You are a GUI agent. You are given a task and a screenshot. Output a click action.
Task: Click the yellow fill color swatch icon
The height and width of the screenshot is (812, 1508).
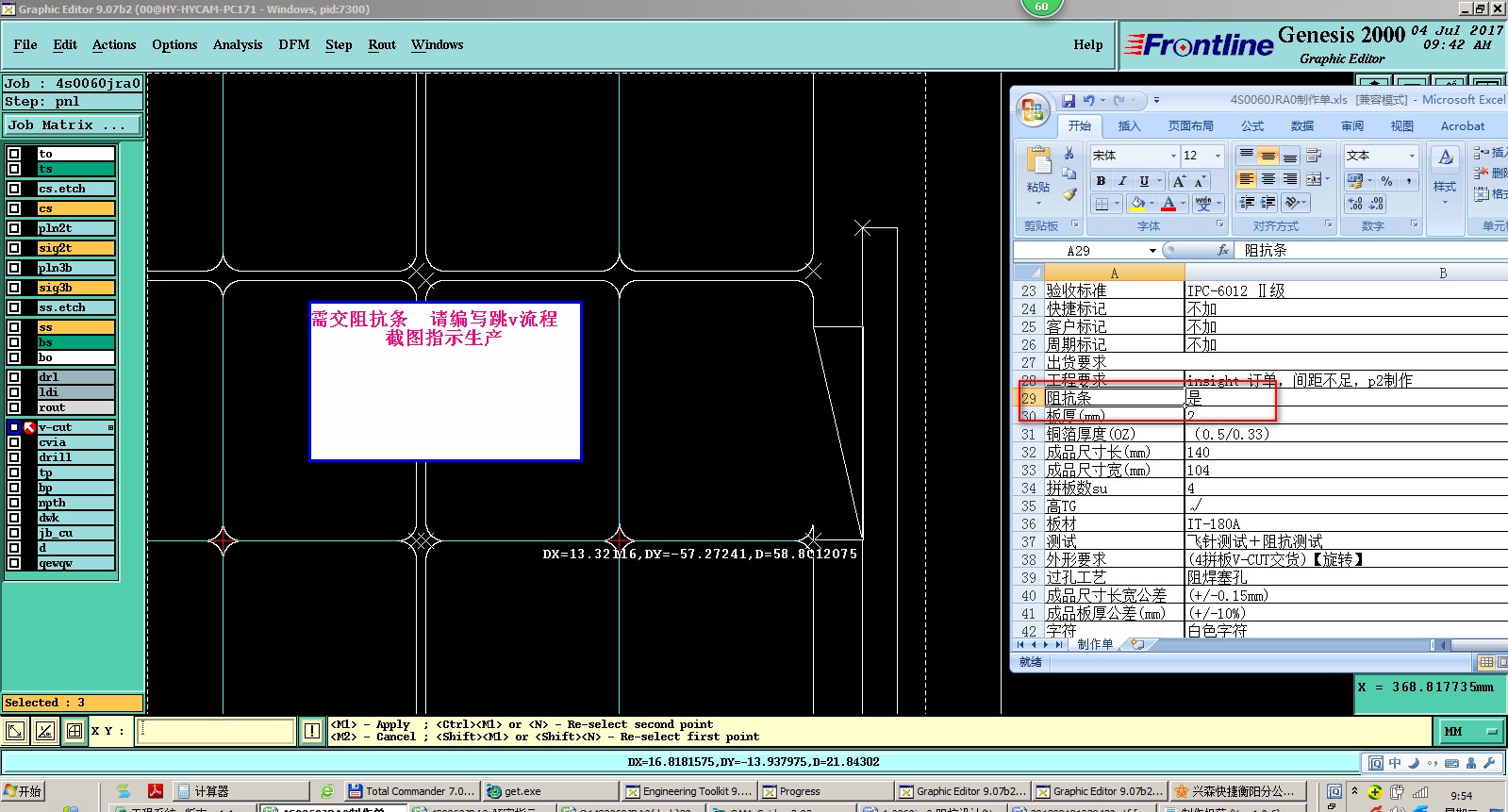click(1137, 203)
